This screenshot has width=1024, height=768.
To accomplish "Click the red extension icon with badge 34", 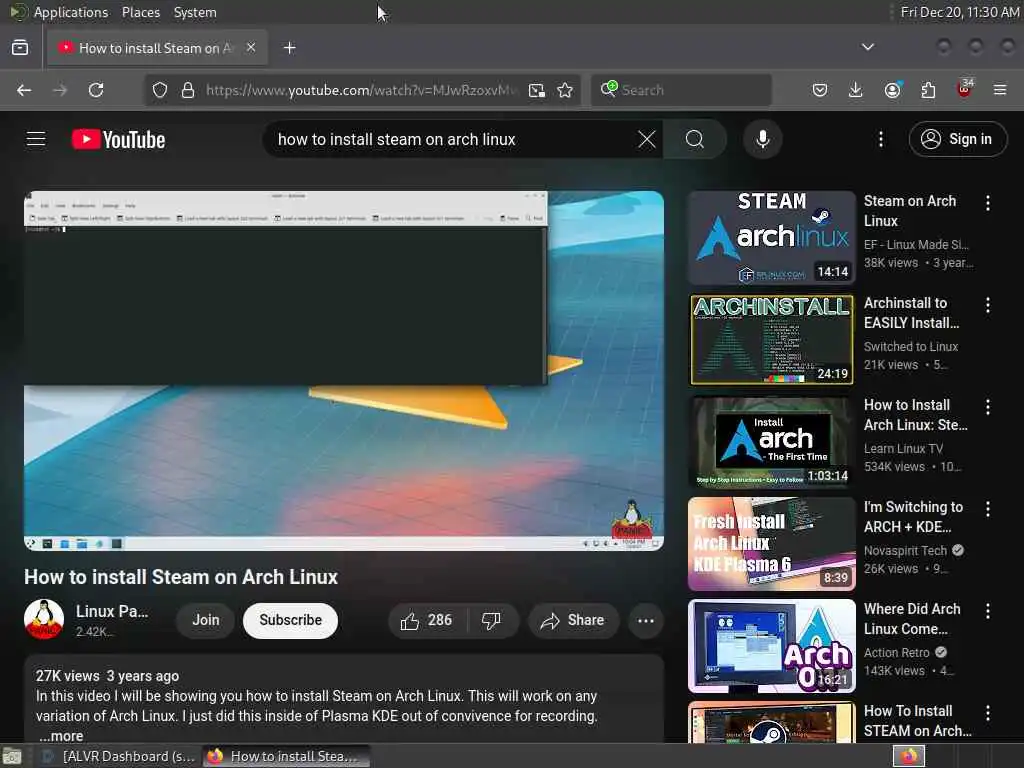I will coord(965,89).
